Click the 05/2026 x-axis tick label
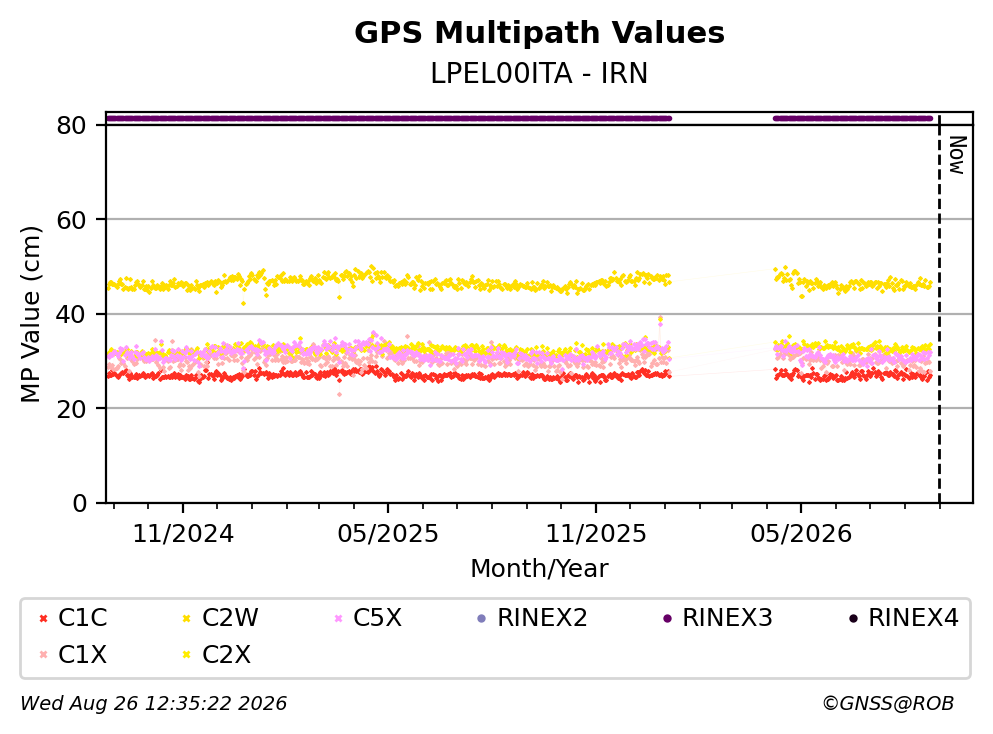 (x=801, y=534)
